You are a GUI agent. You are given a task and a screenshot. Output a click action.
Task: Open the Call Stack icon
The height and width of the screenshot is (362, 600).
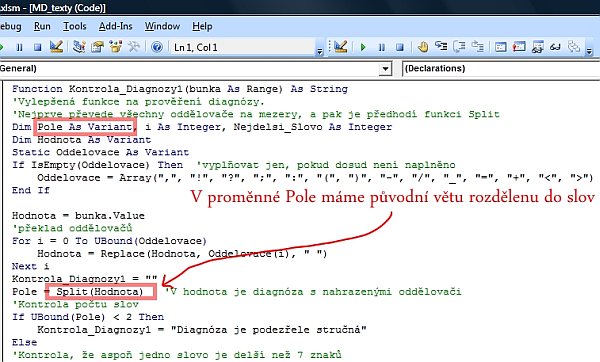tap(574, 47)
